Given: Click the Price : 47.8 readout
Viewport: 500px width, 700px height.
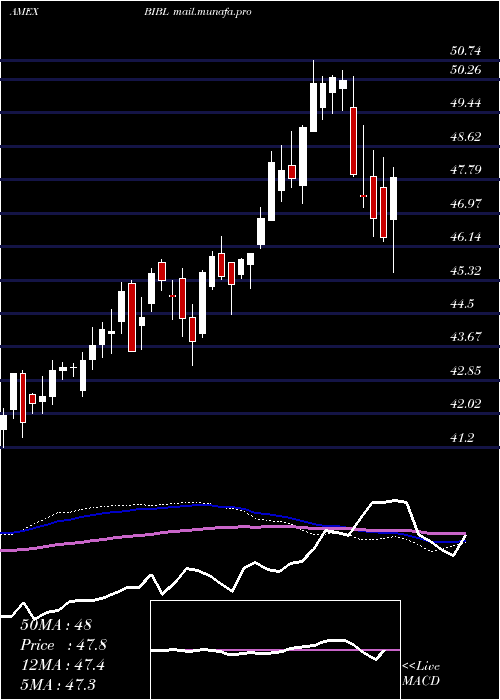Looking at the screenshot, I should 63,645.
